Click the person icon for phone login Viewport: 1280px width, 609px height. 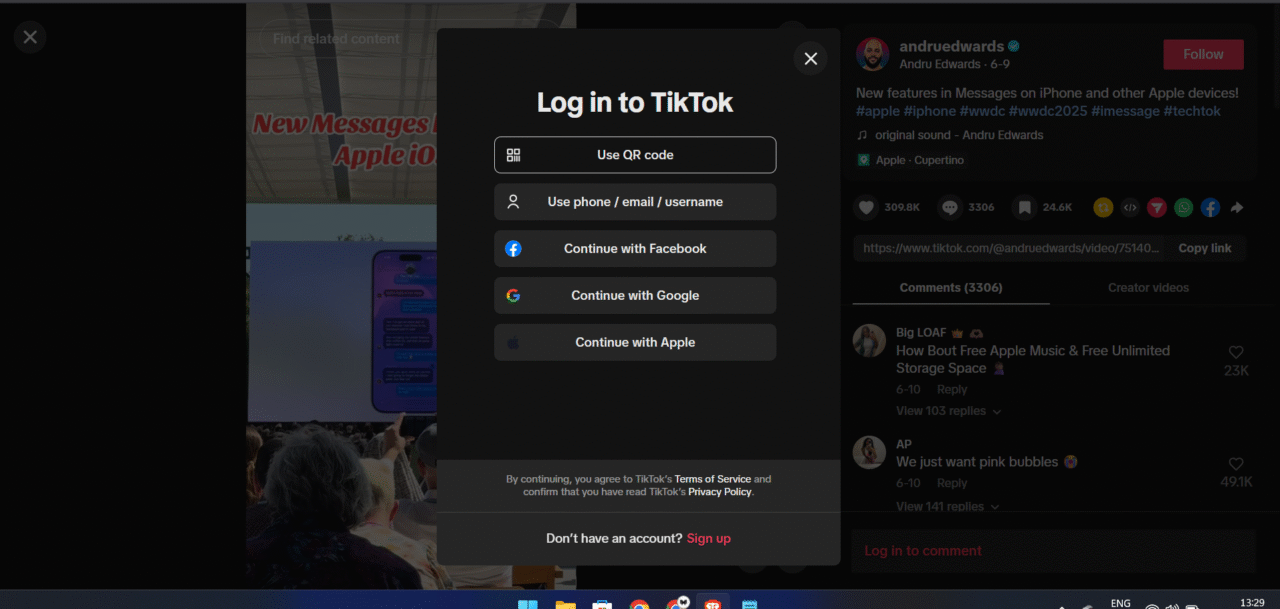pos(513,202)
